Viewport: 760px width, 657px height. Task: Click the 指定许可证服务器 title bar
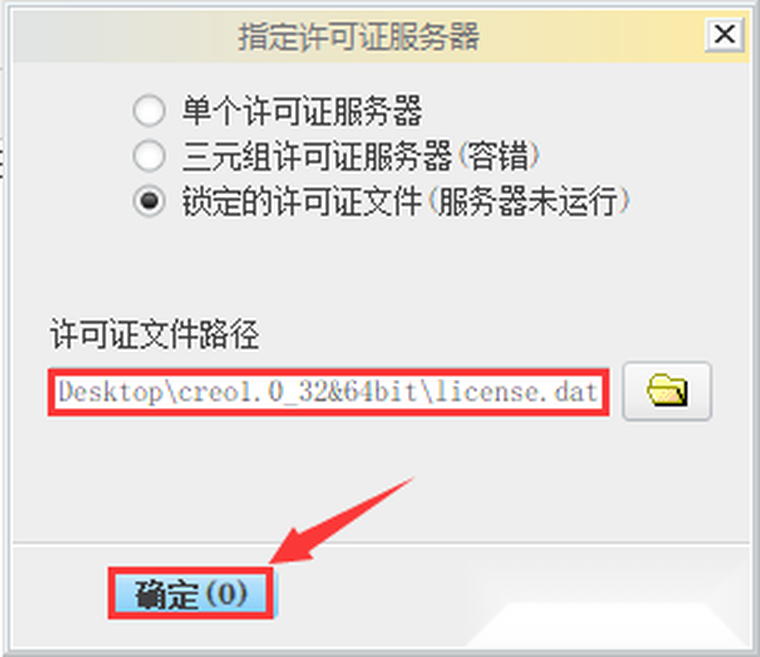click(x=359, y=36)
